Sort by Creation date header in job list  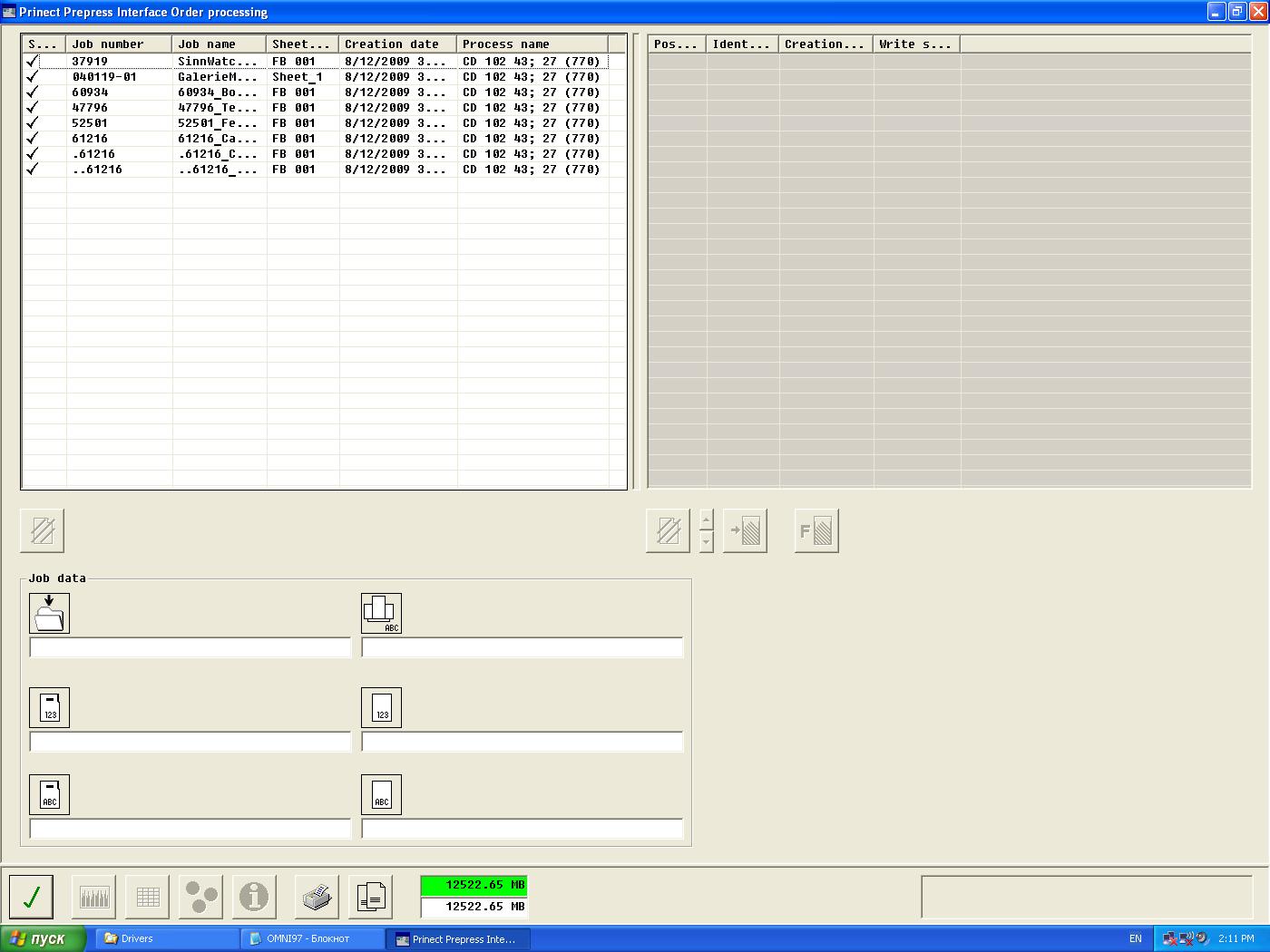pos(397,44)
